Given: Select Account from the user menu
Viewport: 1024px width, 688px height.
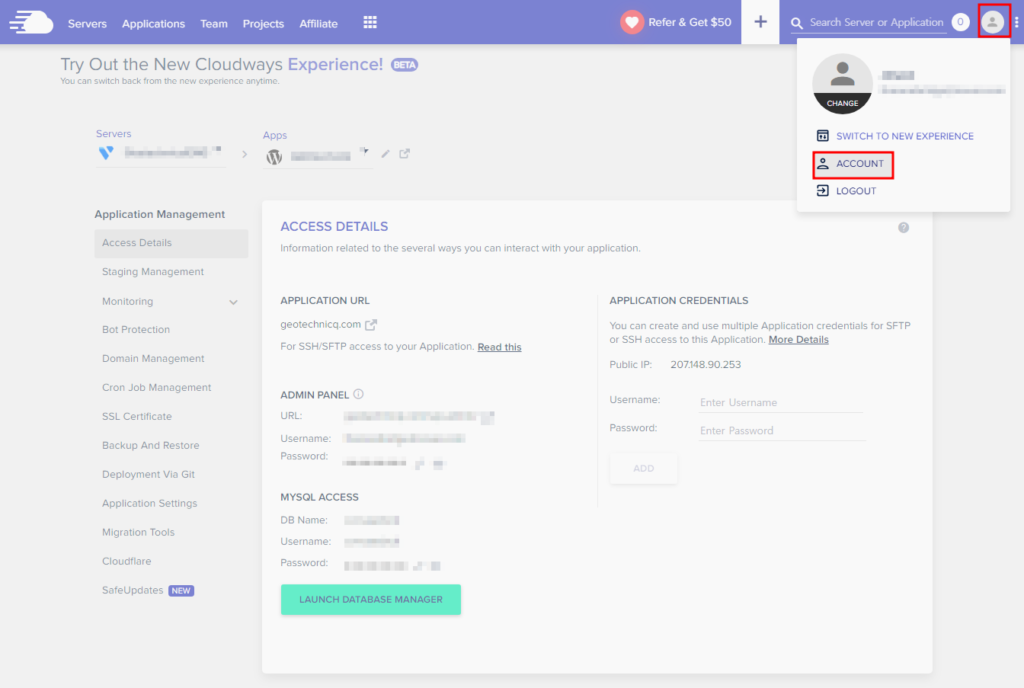Looking at the screenshot, I should (x=859, y=164).
